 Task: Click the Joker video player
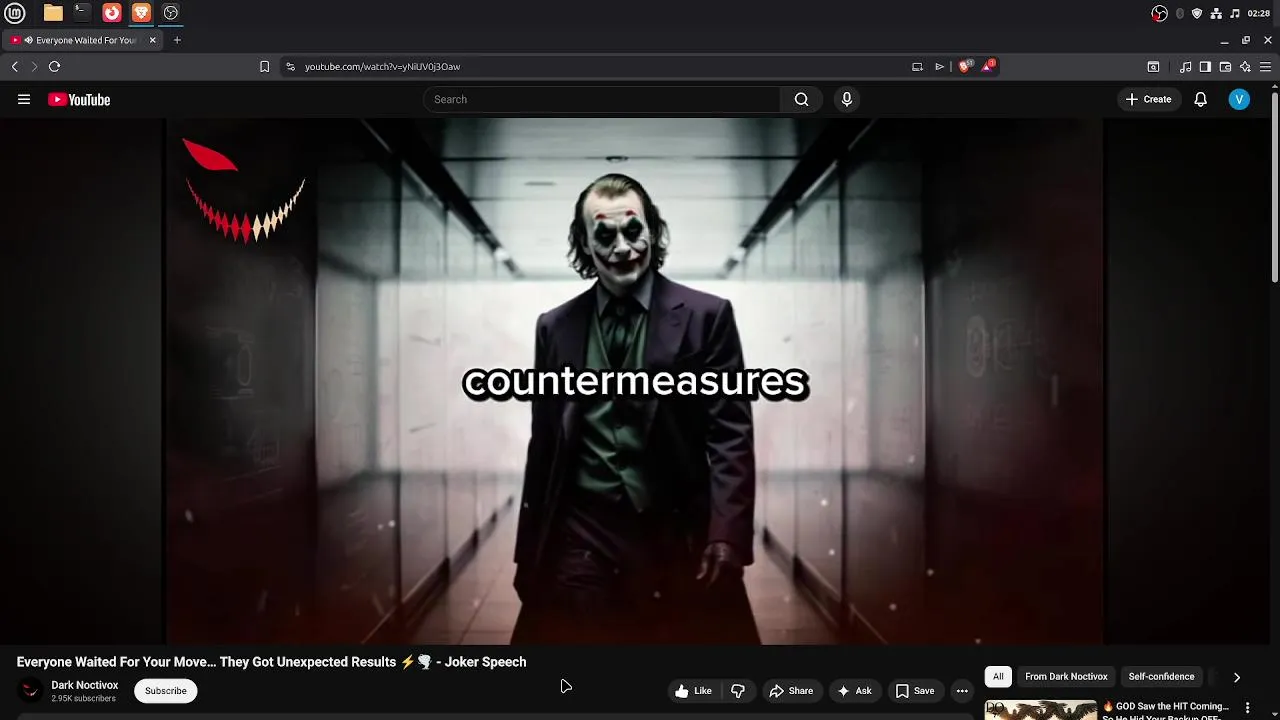pos(634,381)
